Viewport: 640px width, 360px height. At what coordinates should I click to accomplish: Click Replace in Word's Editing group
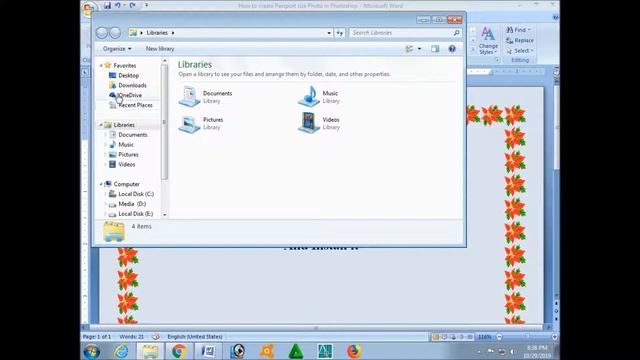[x=520, y=40]
